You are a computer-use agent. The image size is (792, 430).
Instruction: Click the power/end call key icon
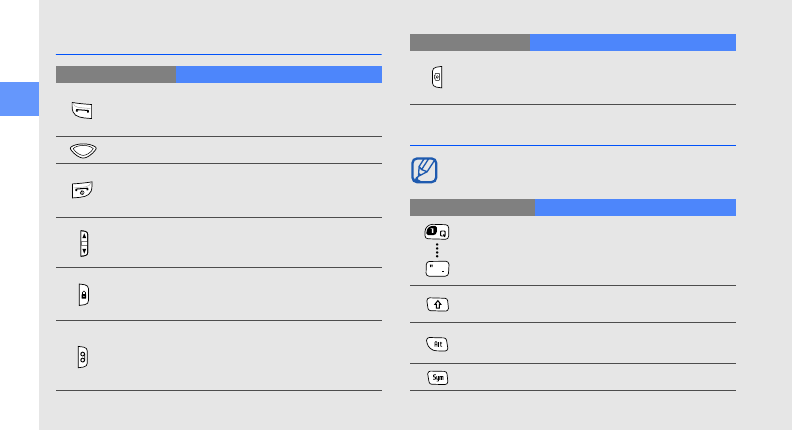pyautogui.click(x=80, y=190)
